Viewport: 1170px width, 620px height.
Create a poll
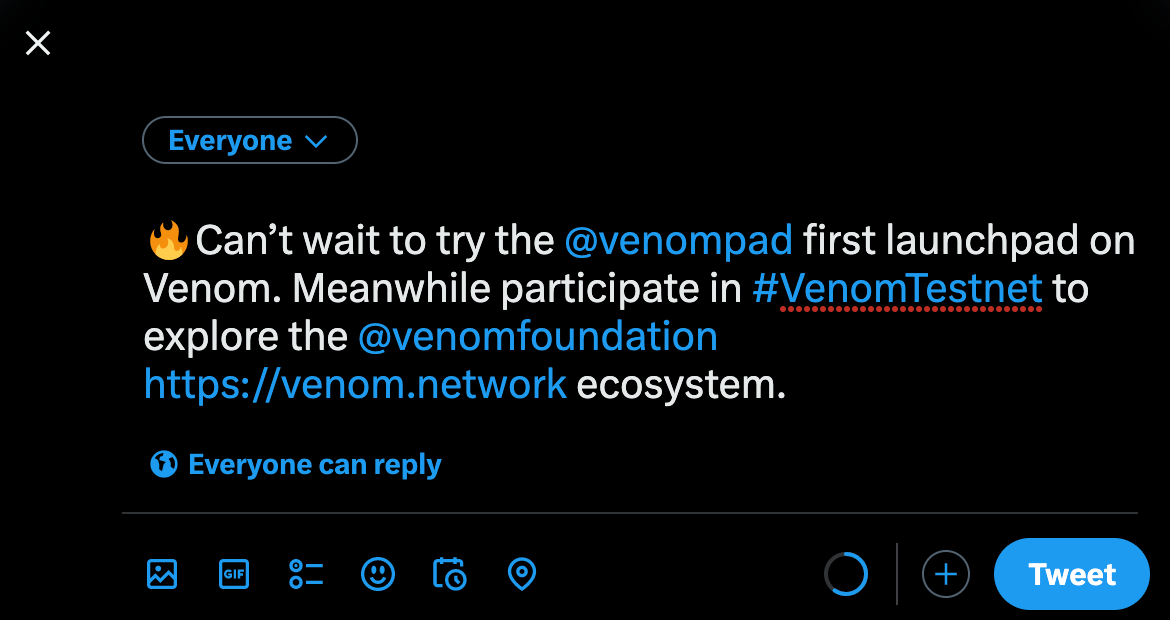click(305, 574)
